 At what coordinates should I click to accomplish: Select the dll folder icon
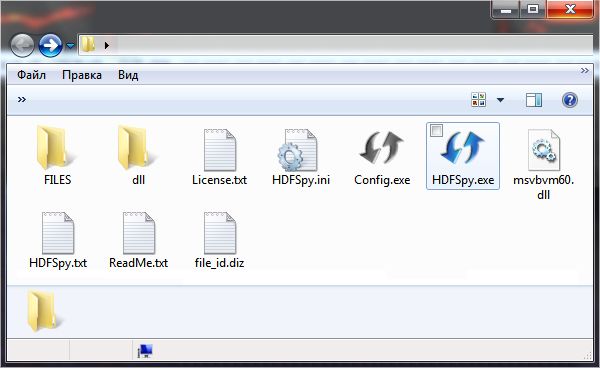pyautogui.click(x=138, y=148)
